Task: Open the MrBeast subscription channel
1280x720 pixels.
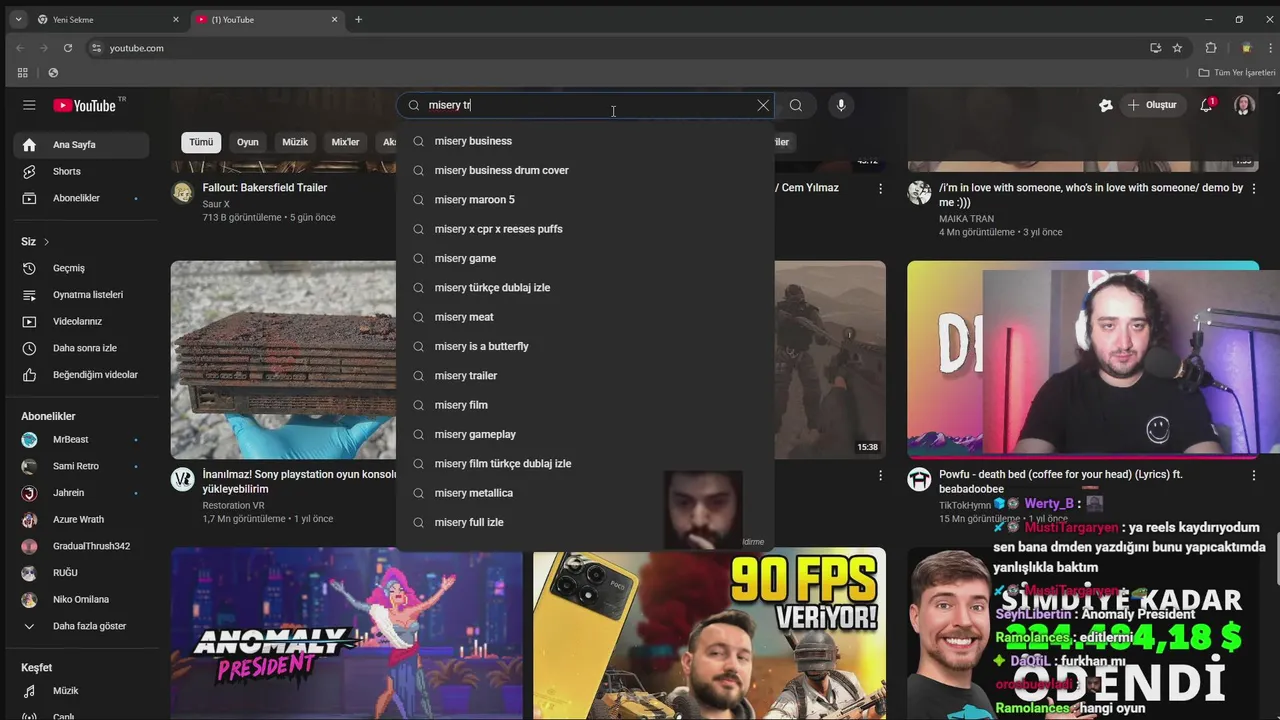Action: 81,440
